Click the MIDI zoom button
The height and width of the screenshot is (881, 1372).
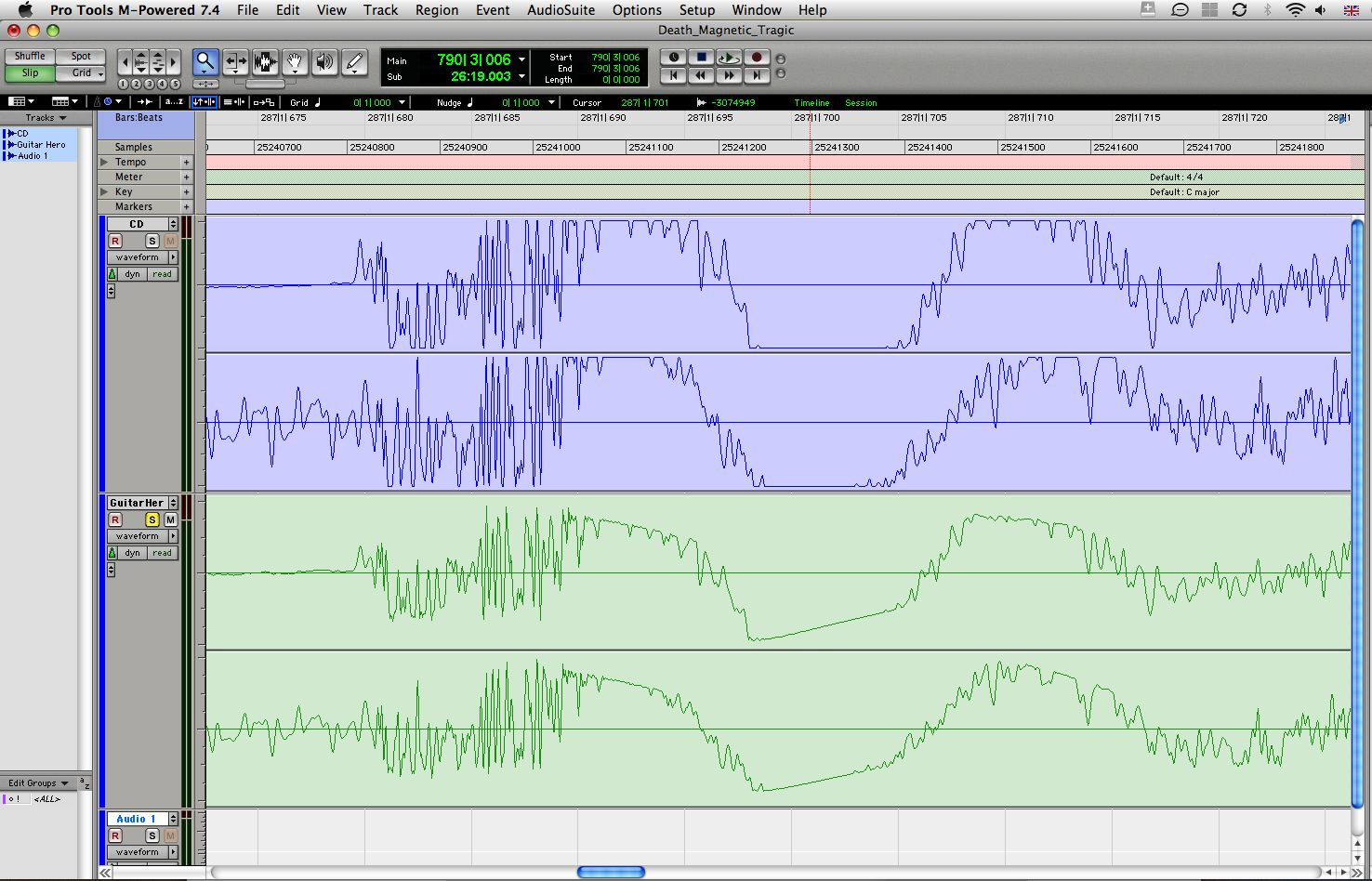[x=157, y=63]
